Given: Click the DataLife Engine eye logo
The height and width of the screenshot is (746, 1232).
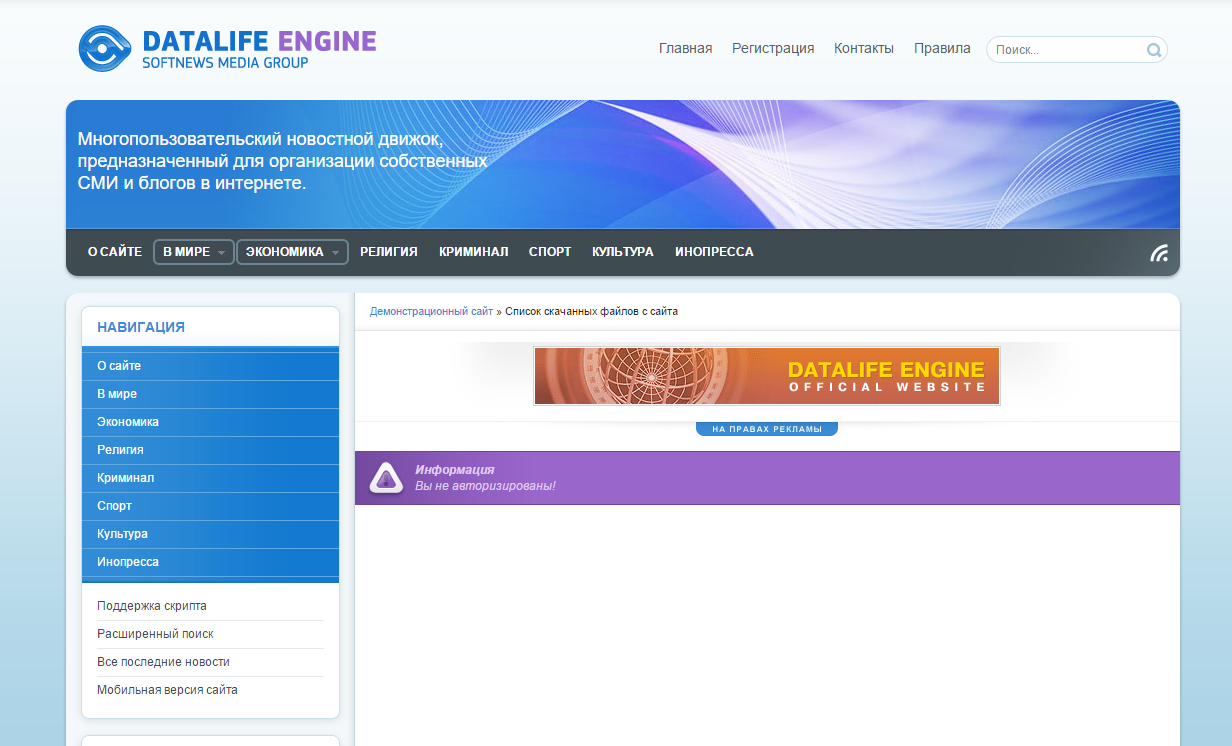Looking at the screenshot, I should click(105, 48).
